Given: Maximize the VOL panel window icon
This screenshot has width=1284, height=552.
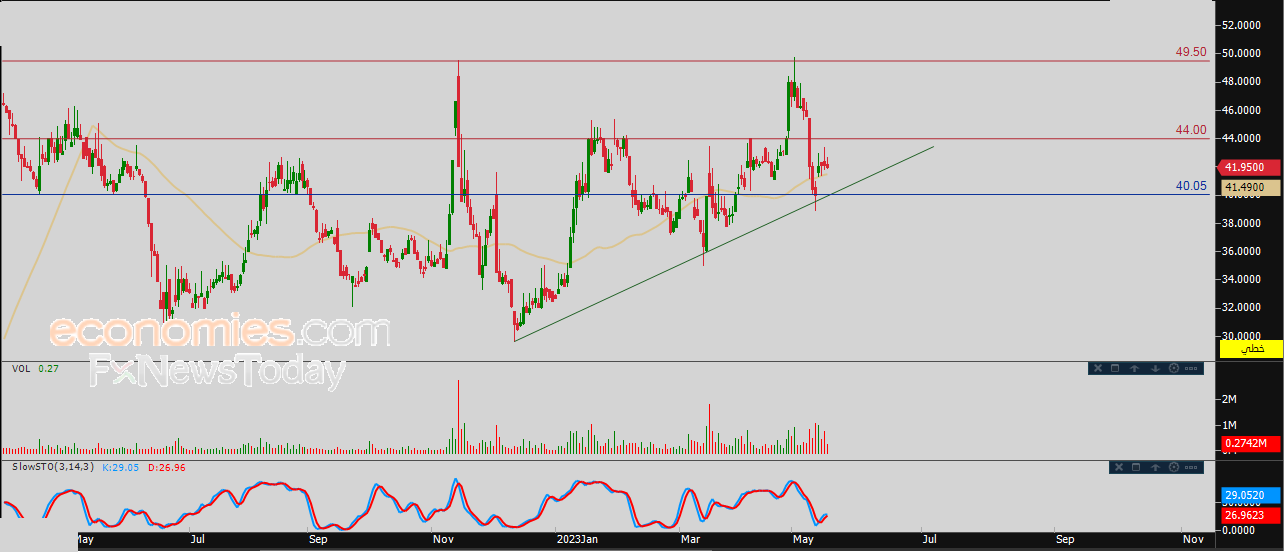Looking at the screenshot, I should coord(1115,368).
